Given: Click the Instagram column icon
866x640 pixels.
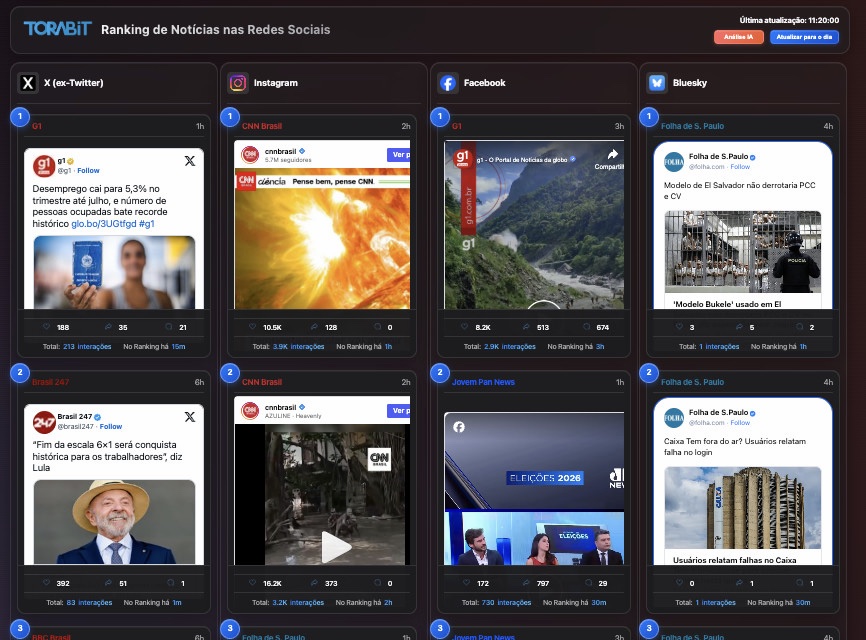Looking at the screenshot, I should pos(238,83).
